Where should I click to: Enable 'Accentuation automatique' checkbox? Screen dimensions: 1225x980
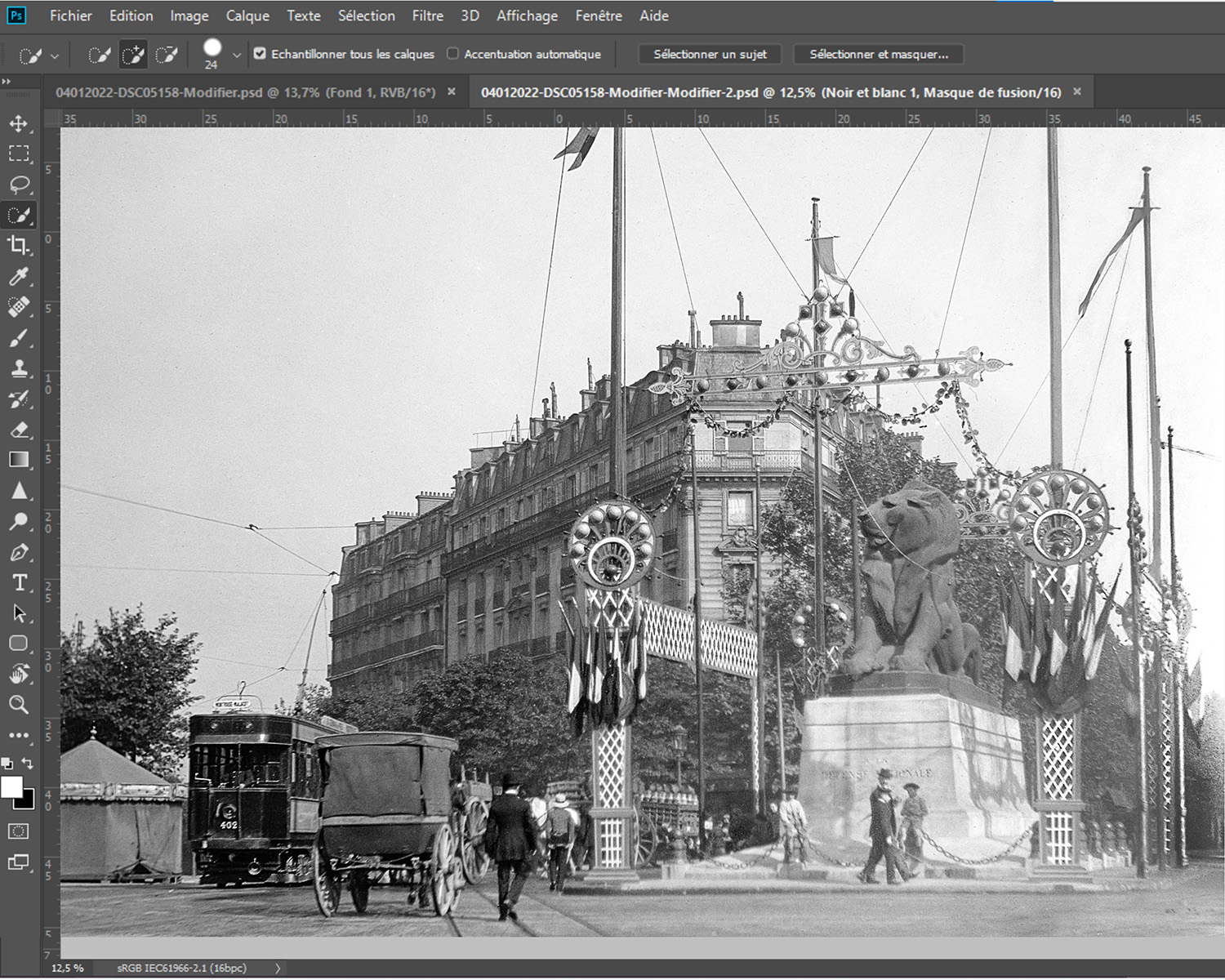pyautogui.click(x=452, y=54)
